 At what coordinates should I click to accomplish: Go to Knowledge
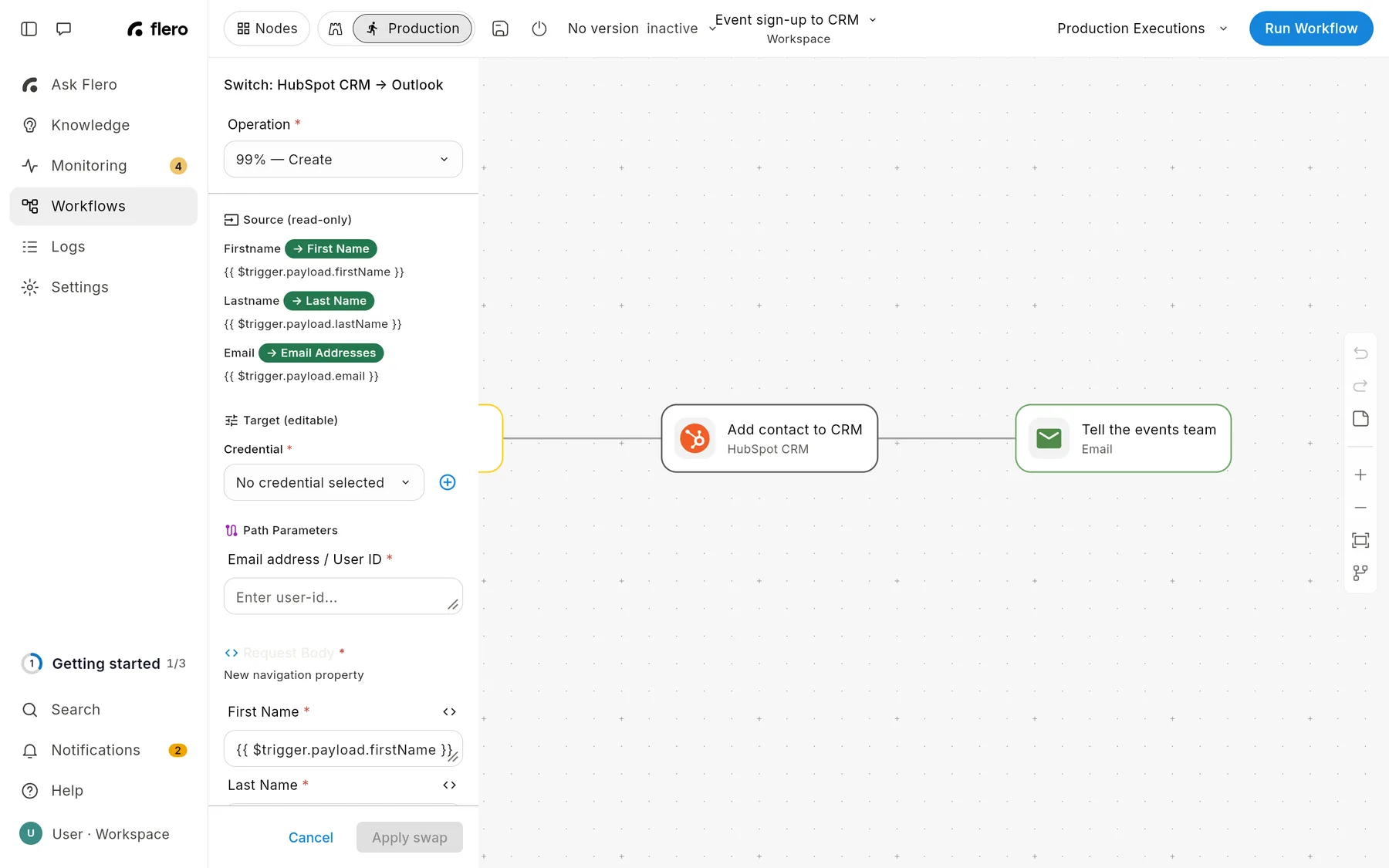(103, 125)
